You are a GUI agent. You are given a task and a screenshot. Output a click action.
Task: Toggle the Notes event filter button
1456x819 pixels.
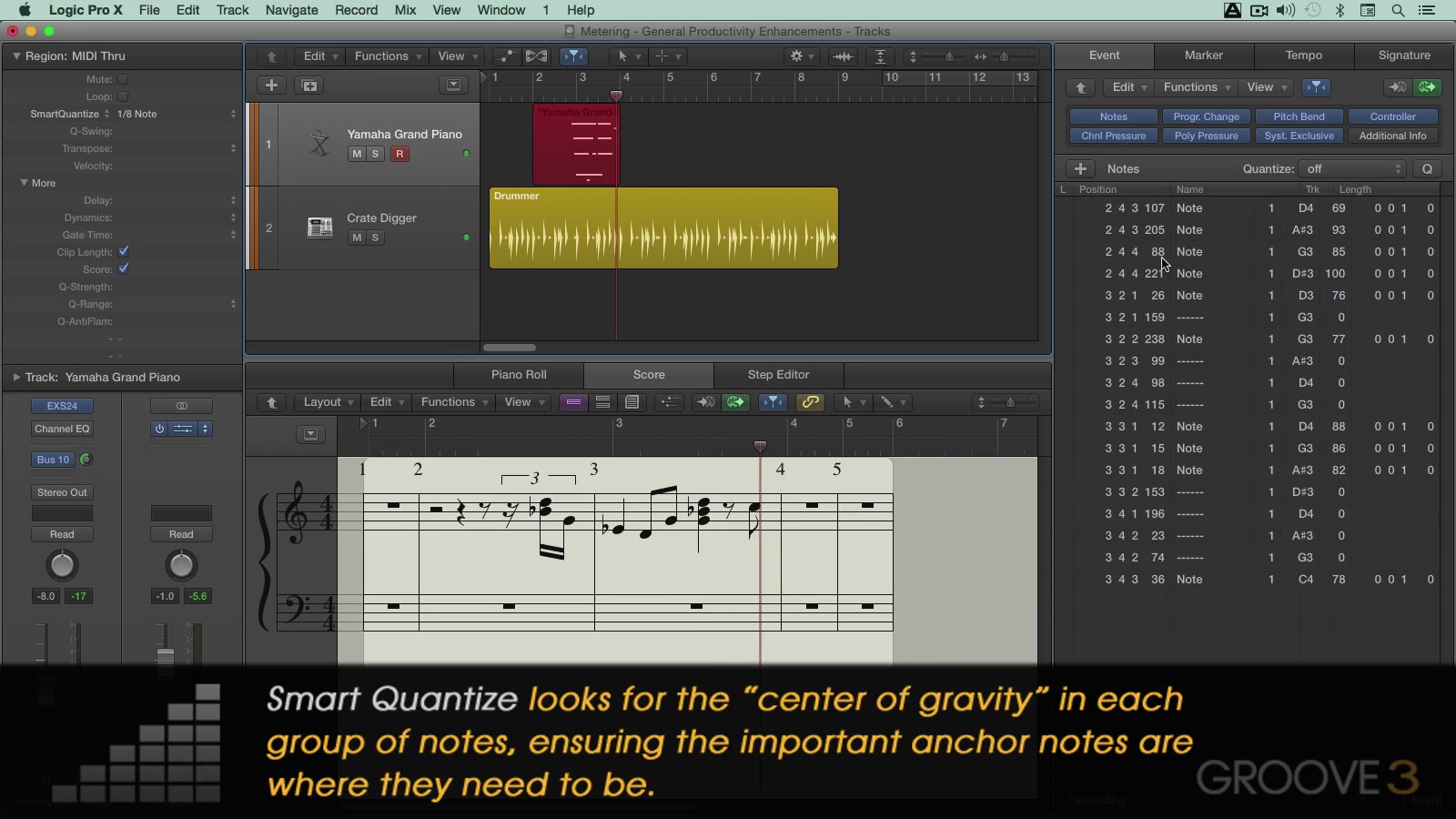click(1114, 116)
